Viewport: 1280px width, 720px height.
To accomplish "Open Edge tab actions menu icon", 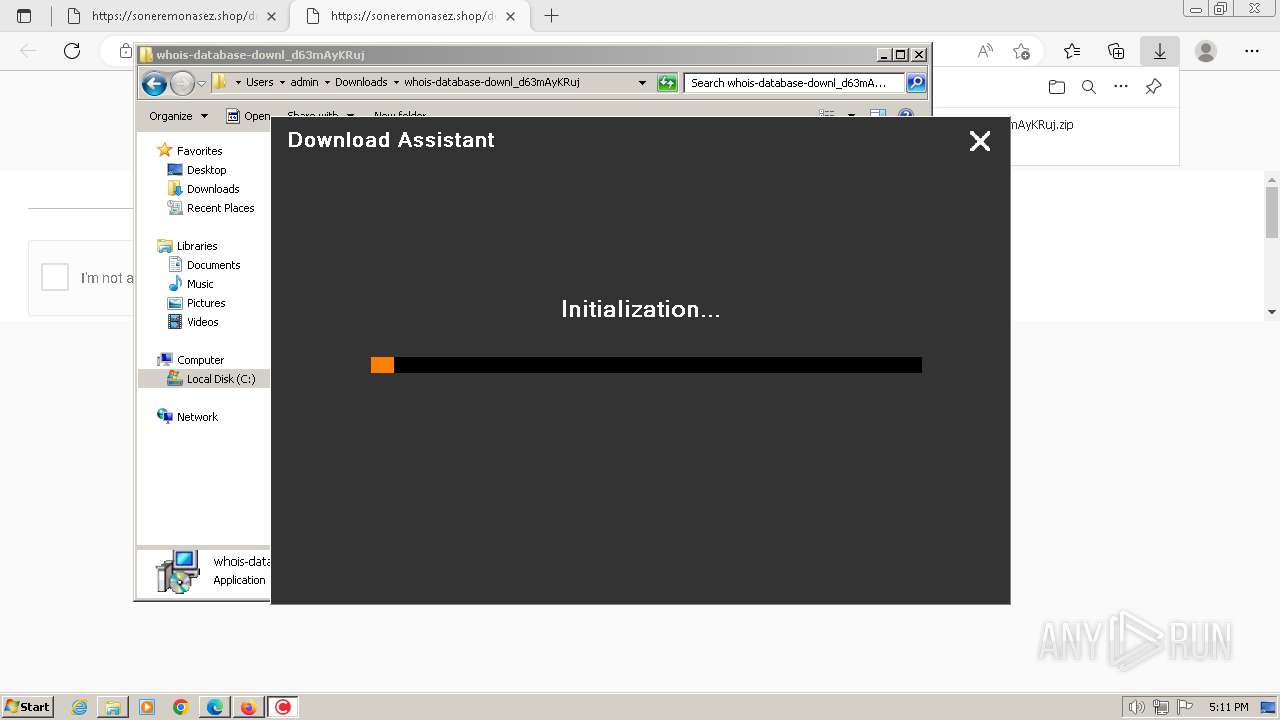I will (25, 16).
